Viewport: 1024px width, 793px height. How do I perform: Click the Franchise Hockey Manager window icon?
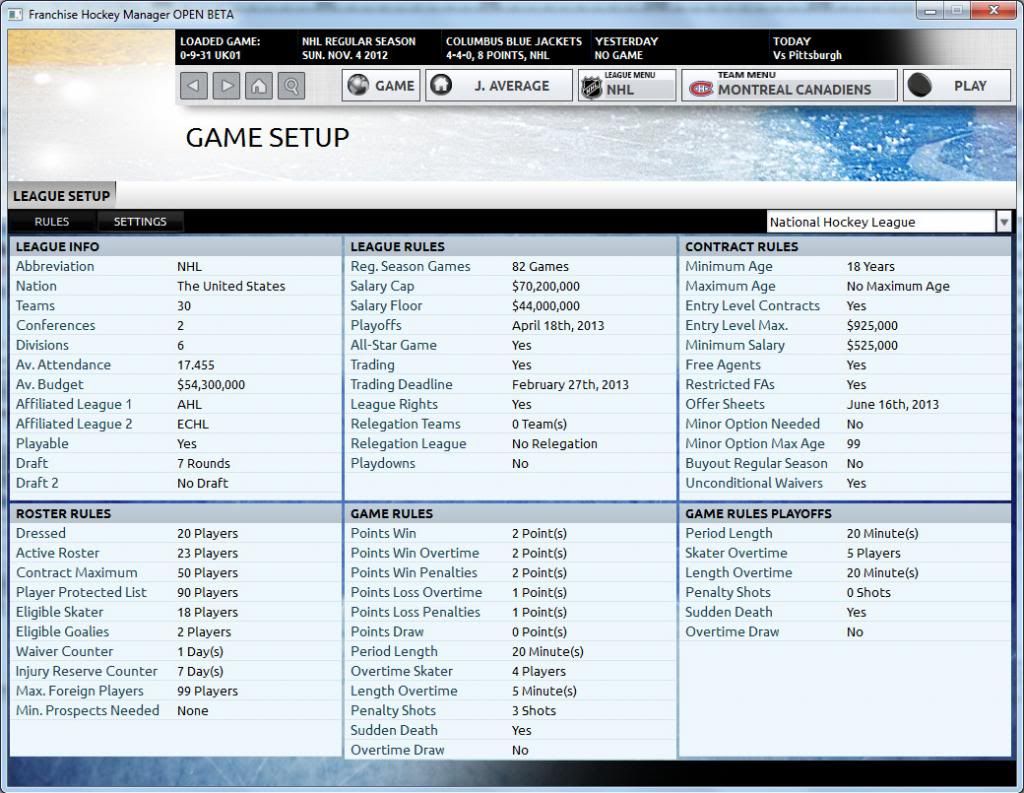[x=14, y=14]
